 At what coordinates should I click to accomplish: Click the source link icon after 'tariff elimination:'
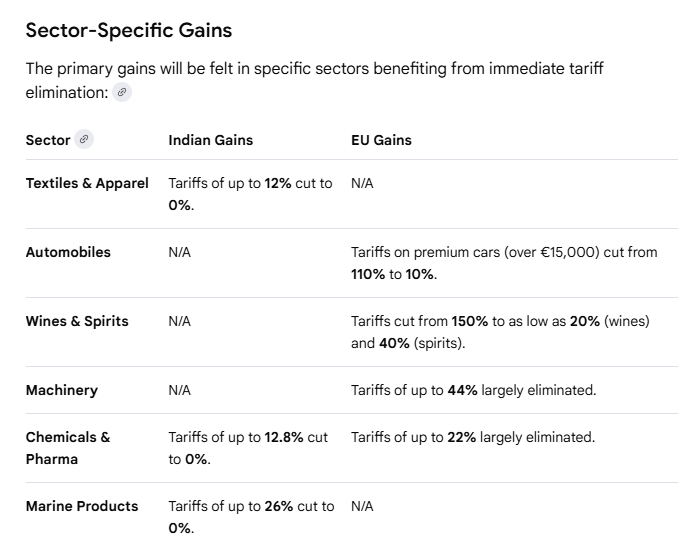[122, 92]
